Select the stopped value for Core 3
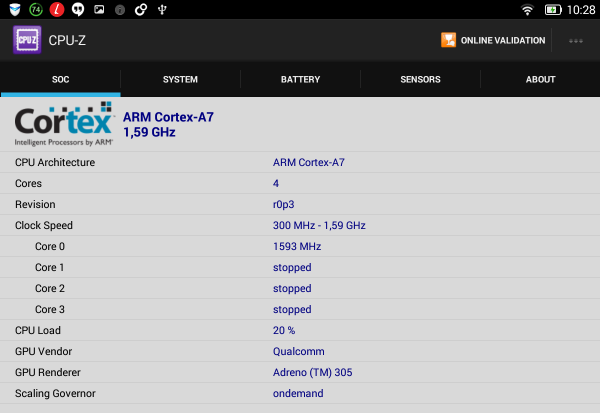 coord(292,309)
